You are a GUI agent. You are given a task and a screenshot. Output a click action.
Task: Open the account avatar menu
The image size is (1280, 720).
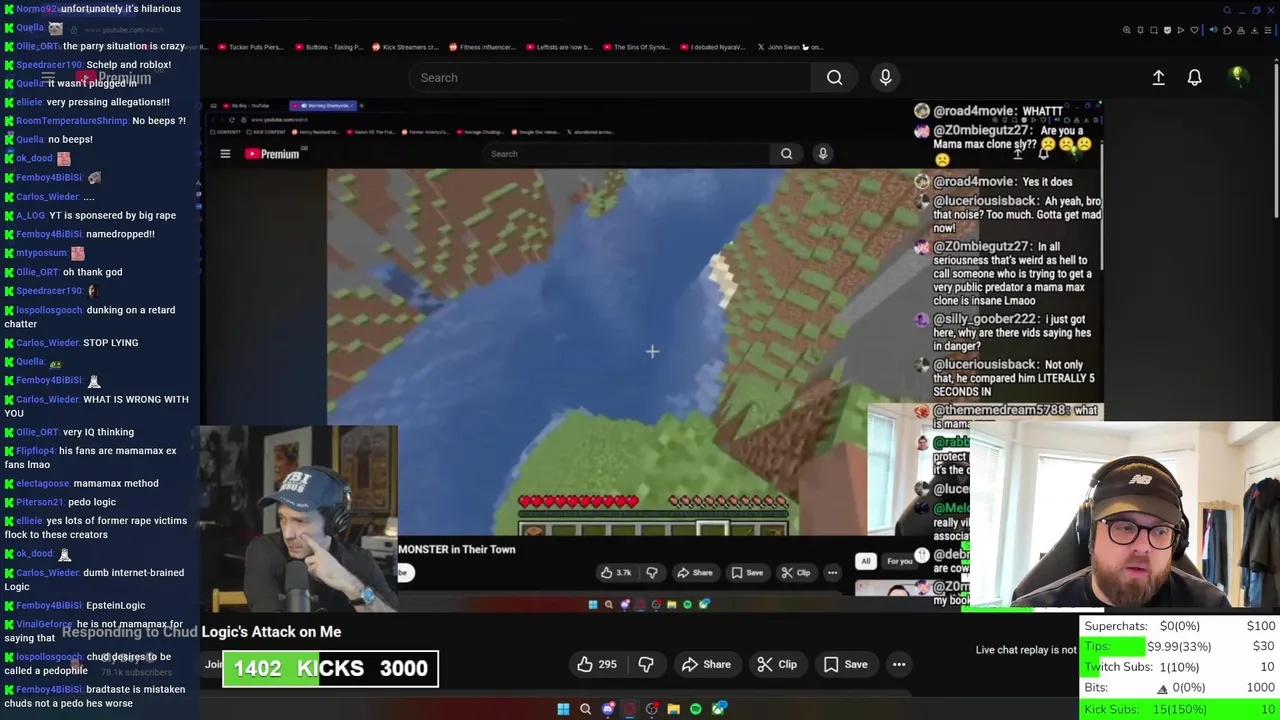[1238, 76]
